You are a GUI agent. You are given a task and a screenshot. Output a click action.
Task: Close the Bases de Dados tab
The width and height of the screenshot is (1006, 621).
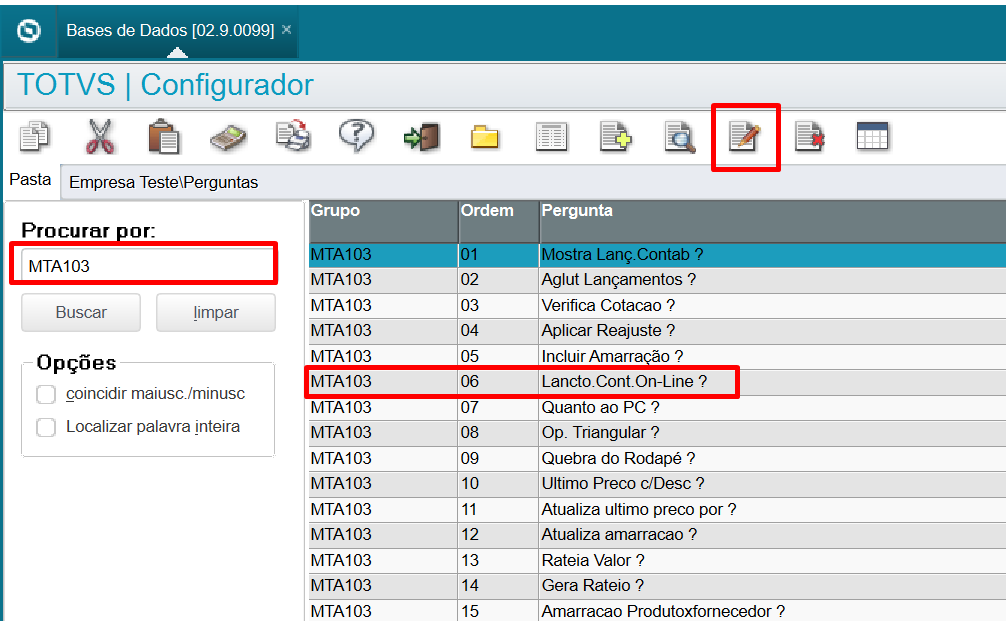(287, 30)
